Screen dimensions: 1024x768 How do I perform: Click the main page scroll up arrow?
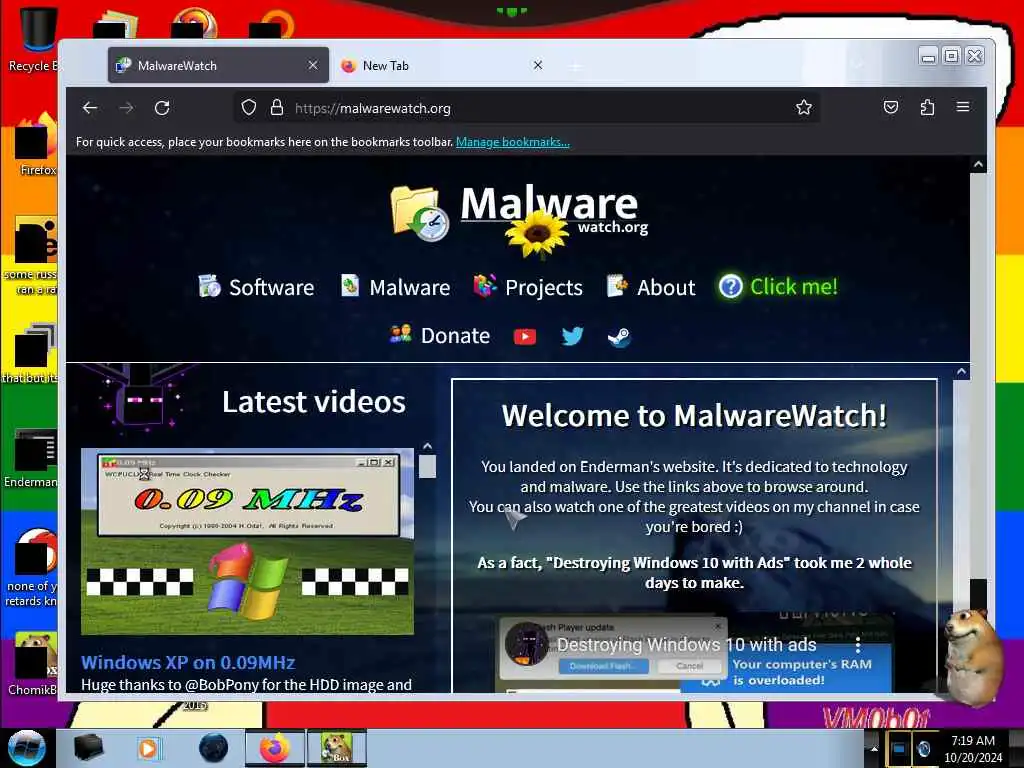(x=978, y=165)
